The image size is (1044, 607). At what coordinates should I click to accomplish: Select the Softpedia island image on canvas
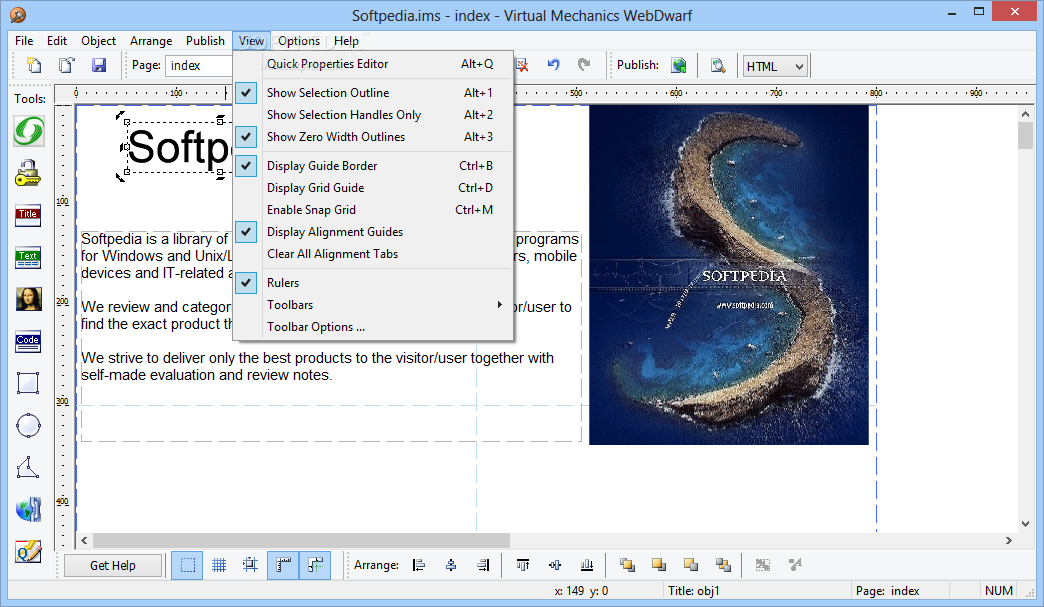pyautogui.click(x=728, y=275)
